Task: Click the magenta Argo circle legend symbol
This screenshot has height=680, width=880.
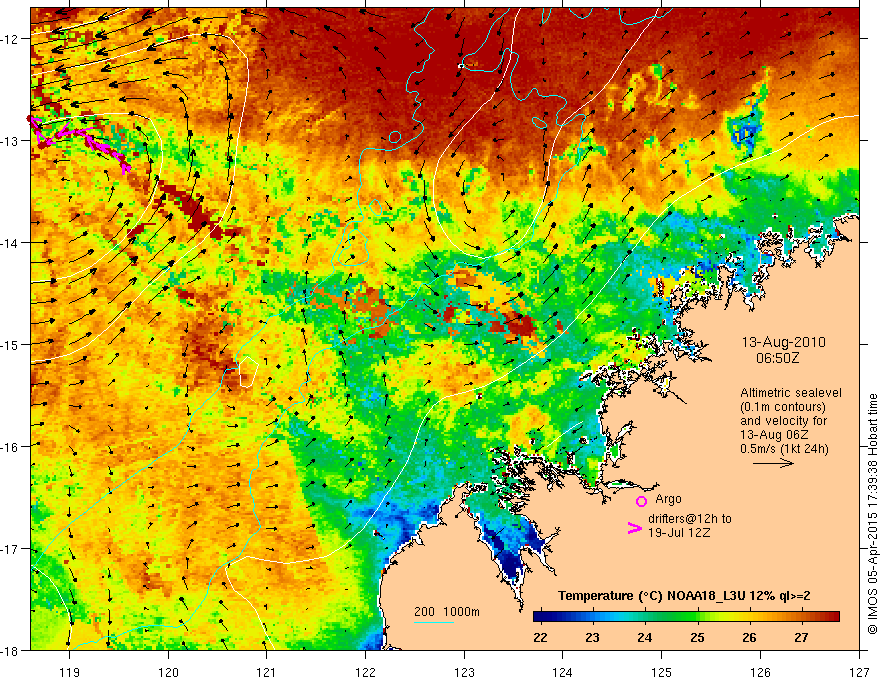Action: 641,501
